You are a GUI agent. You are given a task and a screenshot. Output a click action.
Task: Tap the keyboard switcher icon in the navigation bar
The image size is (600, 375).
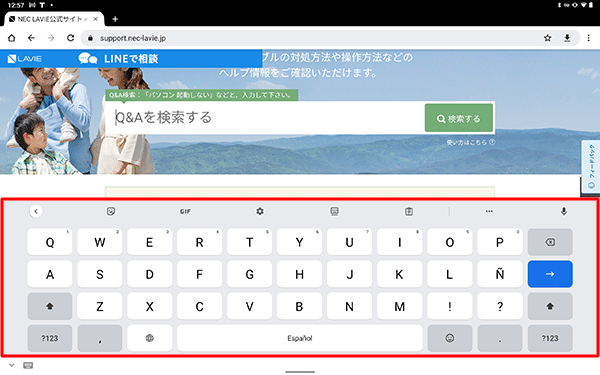tap(28, 365)
